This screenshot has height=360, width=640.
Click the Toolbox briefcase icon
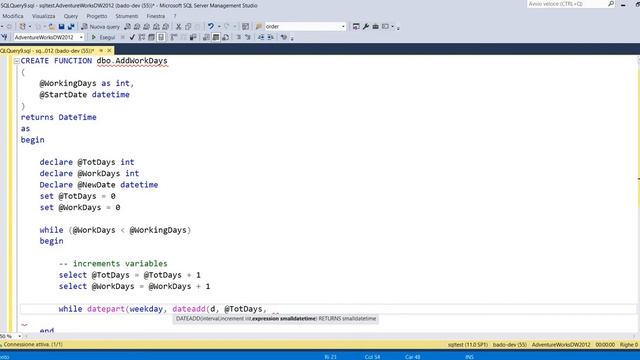tap(376, 27)
